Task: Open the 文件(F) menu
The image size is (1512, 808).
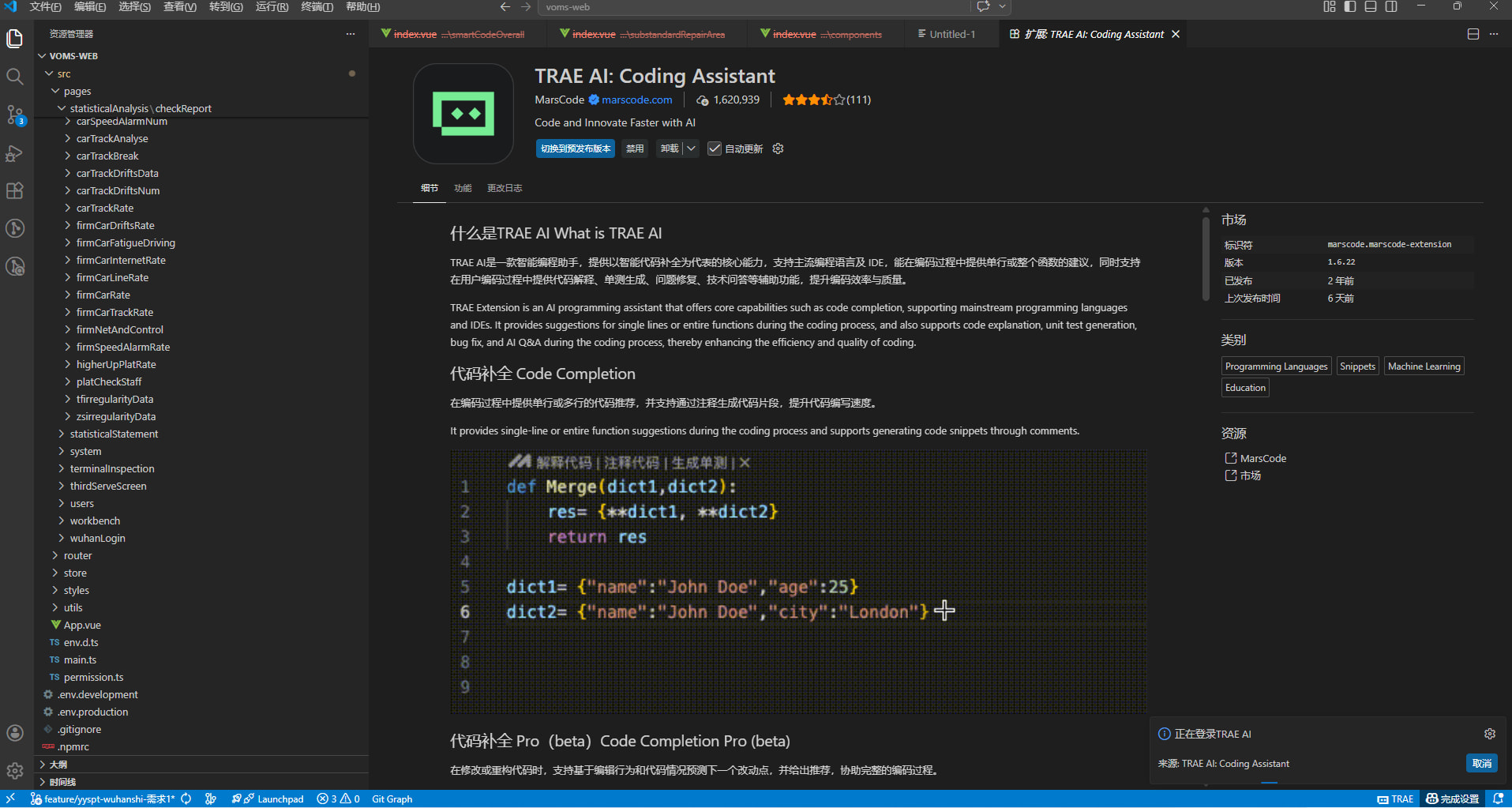Action: [45, 7]
